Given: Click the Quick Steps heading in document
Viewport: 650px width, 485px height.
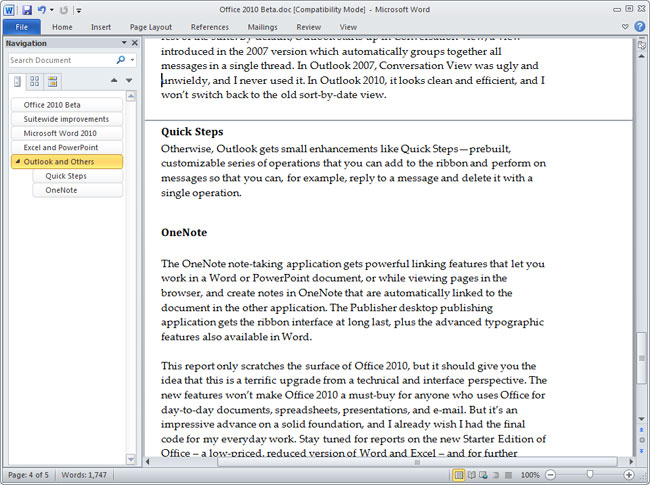Looking at the screenshot, I should [x=192, y=132].
